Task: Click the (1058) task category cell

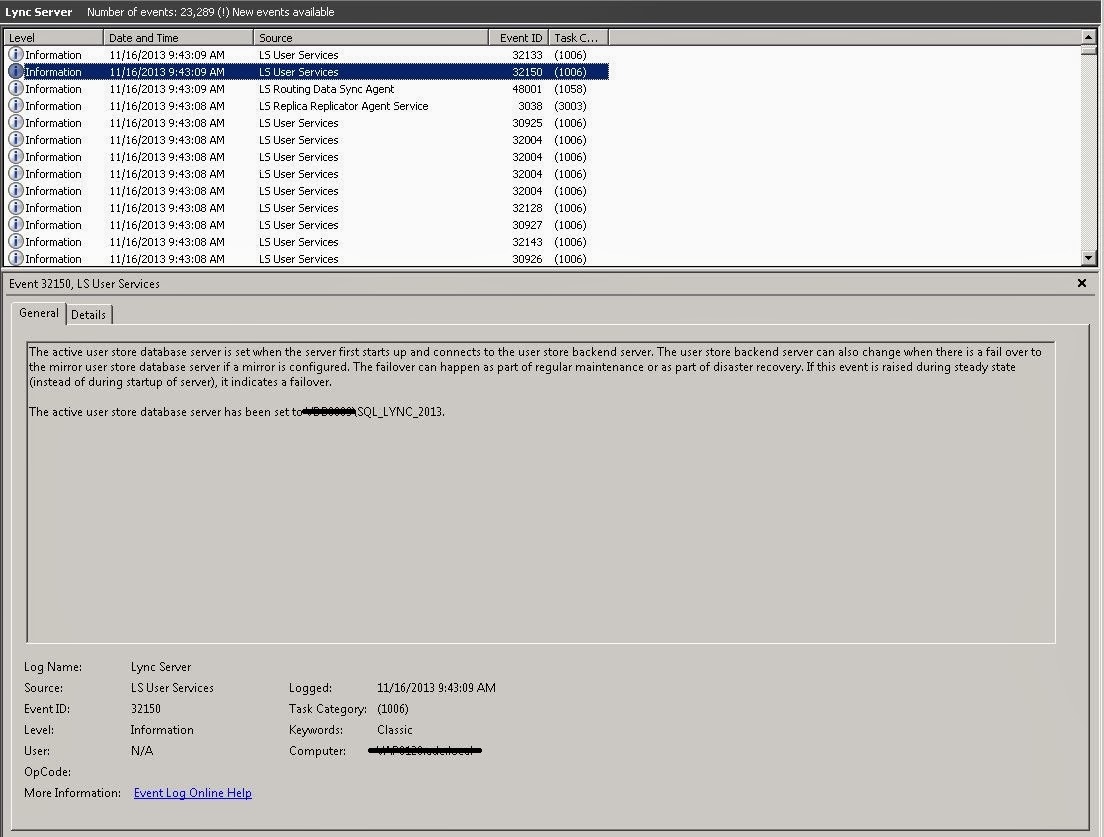Action: 570,89
